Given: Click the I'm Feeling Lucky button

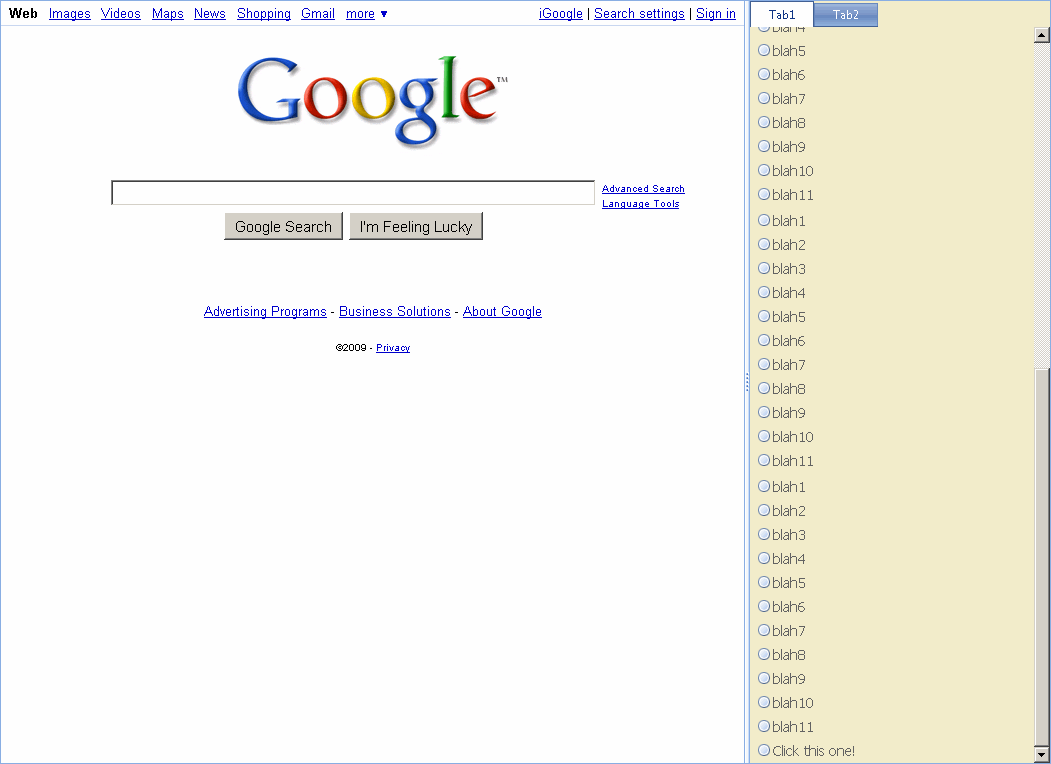Looking at the screenshot, I should (416, 227).
